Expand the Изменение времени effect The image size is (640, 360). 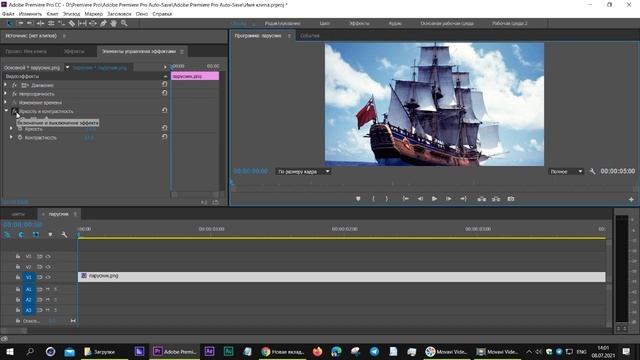(6, 102)
